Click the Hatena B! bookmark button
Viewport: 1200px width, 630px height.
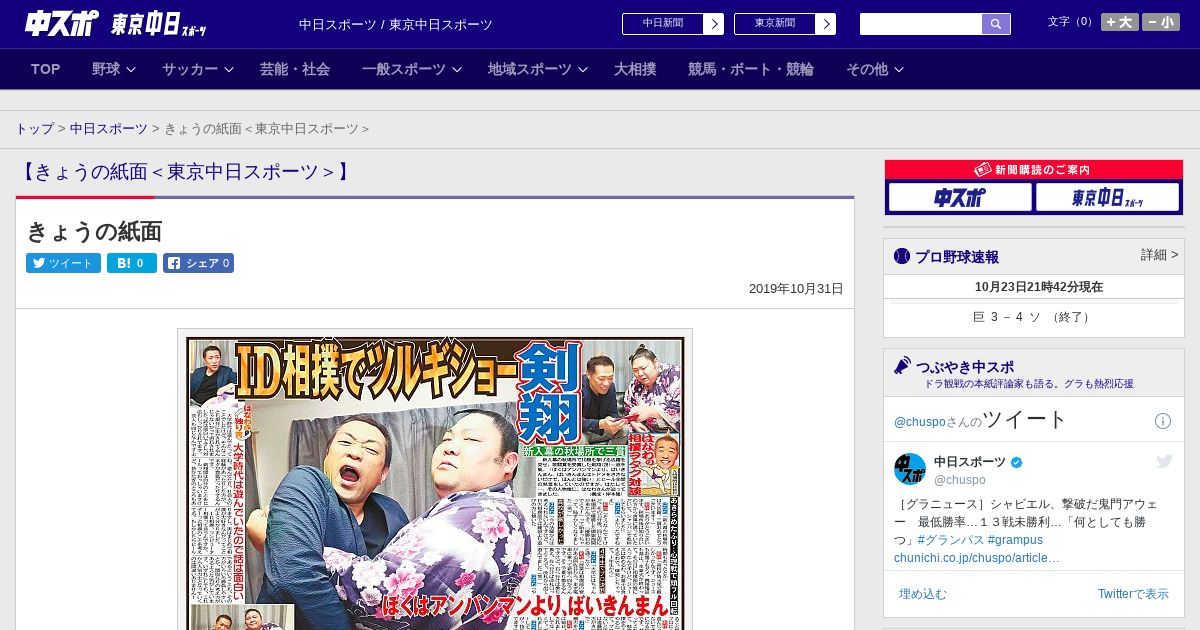132,263
